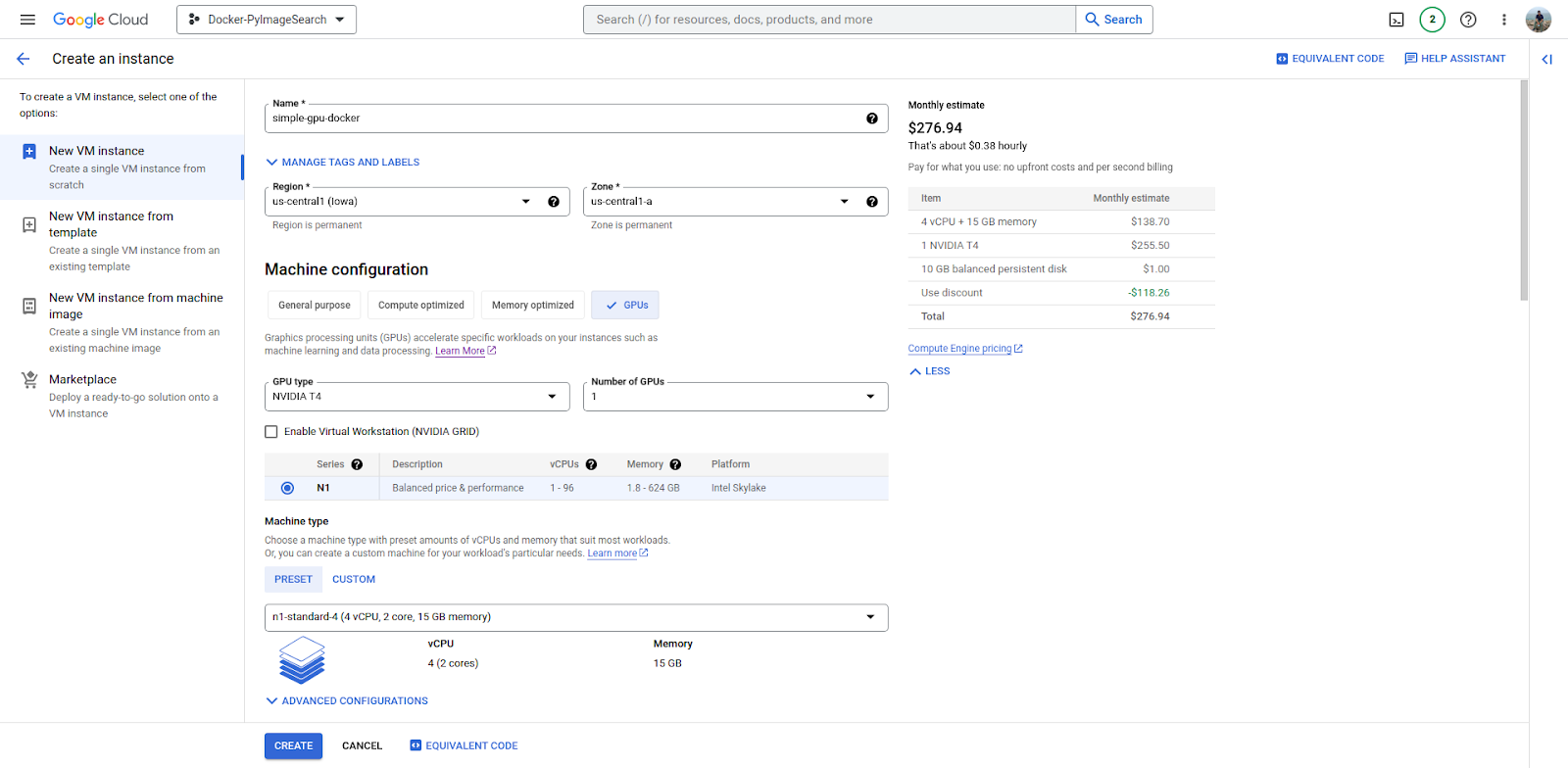Collapse the right side panel toggle icon

[1547, 59]
